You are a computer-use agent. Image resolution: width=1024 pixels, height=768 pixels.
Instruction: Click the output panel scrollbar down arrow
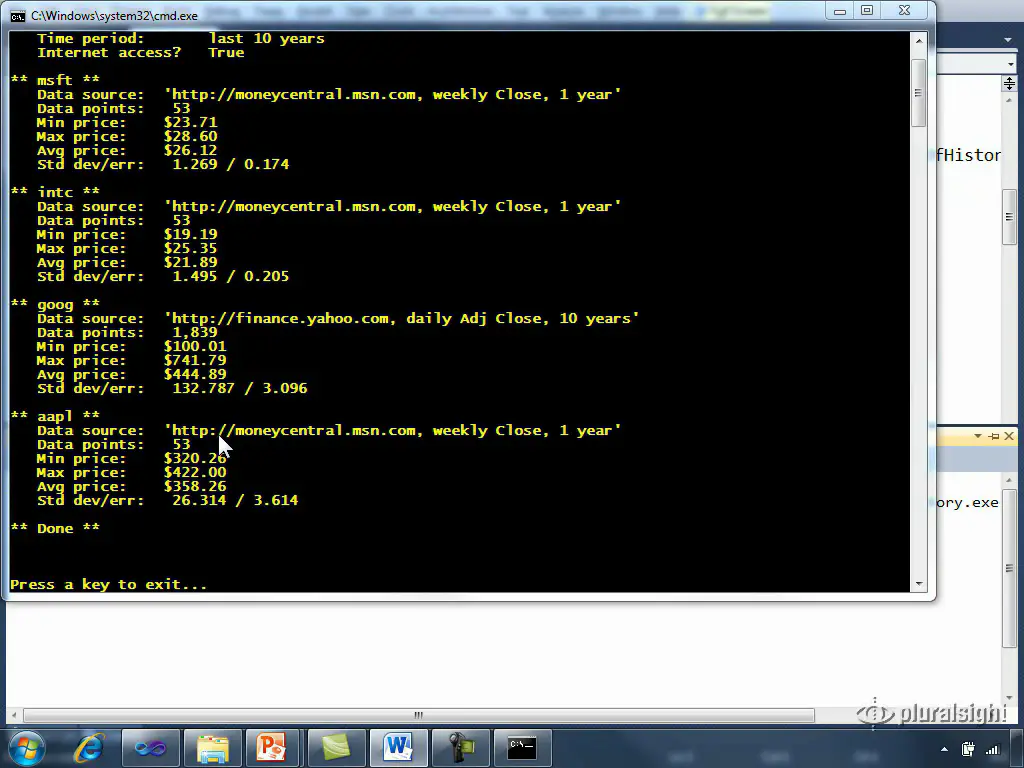1010,698
